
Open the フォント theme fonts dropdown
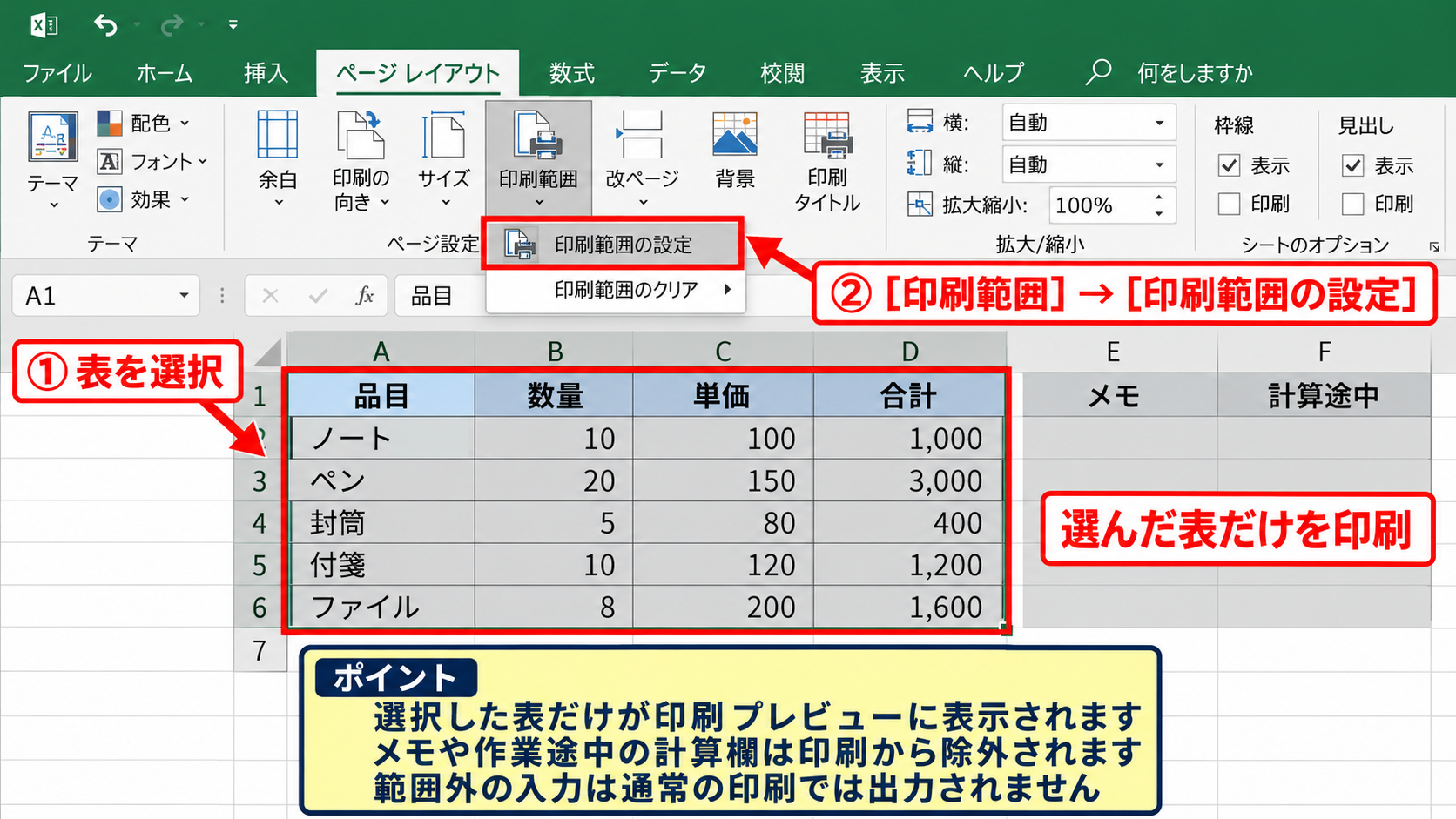tap(152, 161)
